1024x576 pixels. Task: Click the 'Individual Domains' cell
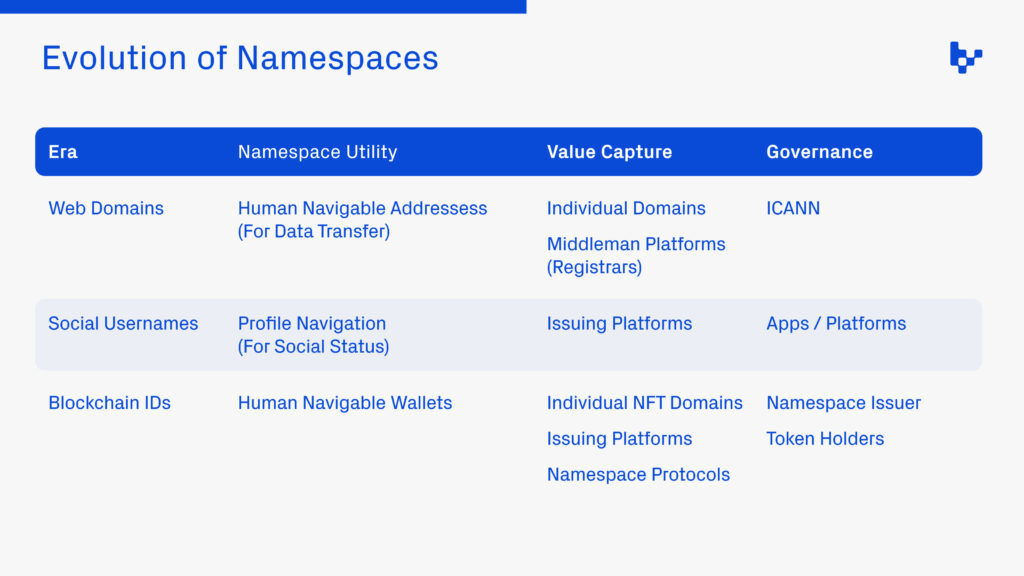tap(626, 208)
